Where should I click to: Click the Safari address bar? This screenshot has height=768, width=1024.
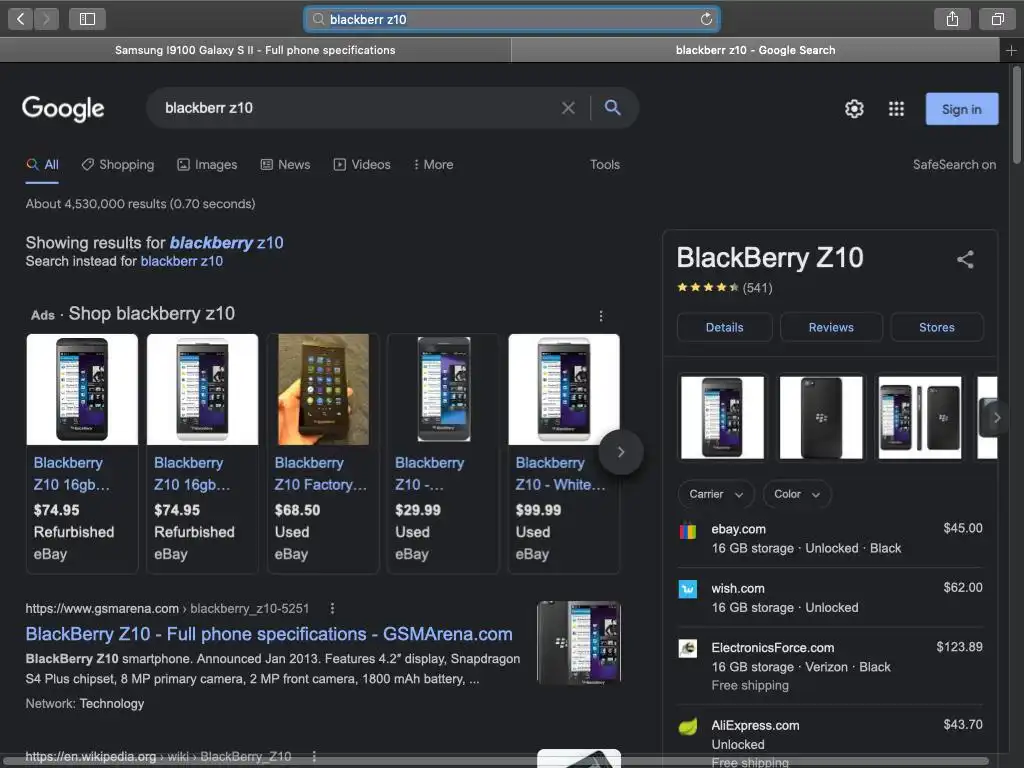[512, 19]
